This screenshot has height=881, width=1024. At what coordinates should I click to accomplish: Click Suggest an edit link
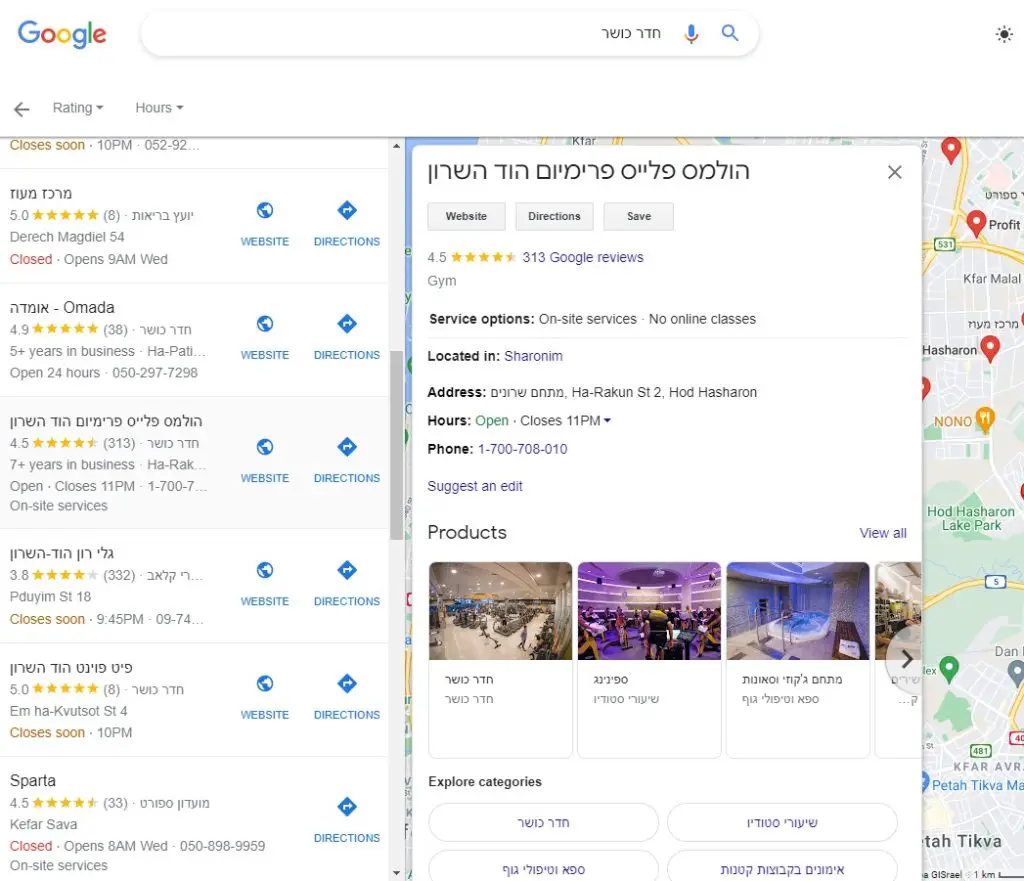pyautogui.click(x=475, y=487)
